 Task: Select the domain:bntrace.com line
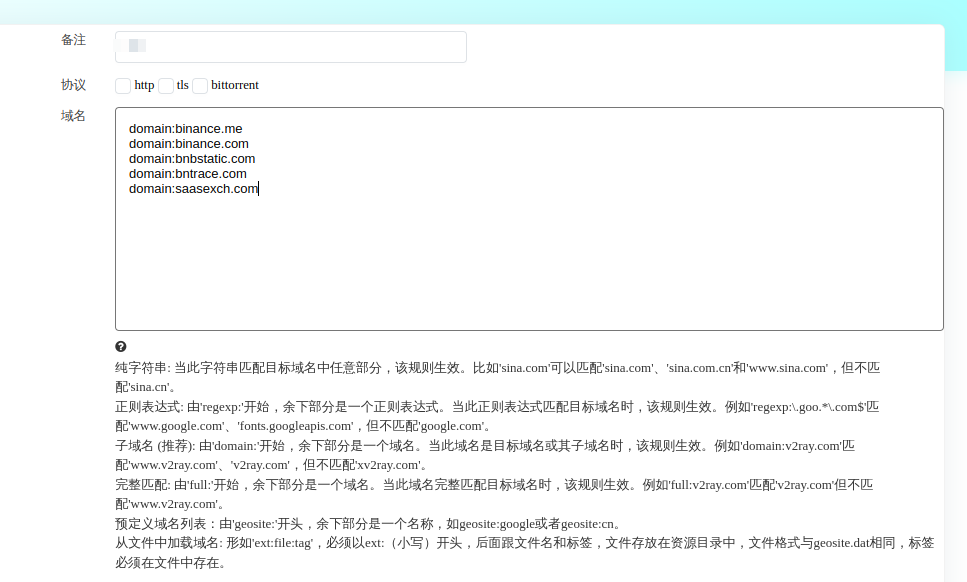(x=187, y=174)
